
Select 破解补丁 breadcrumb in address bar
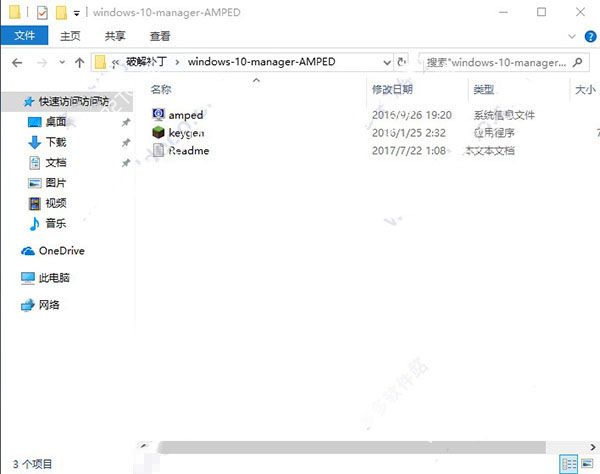click(146, 62)
